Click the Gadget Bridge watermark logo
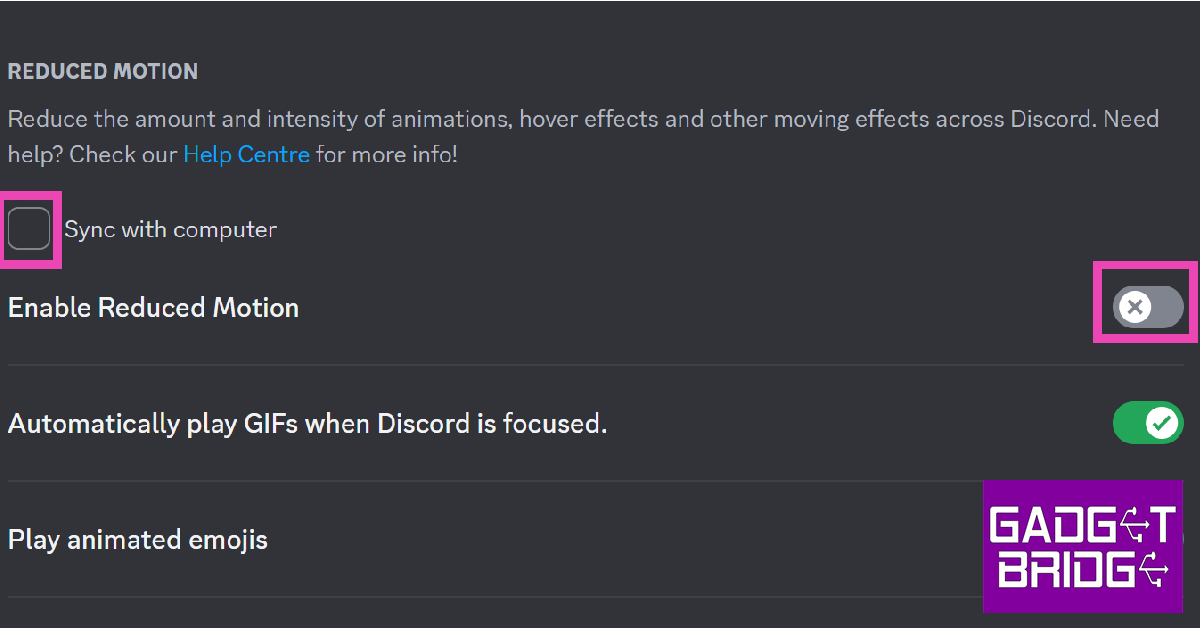Screen dimensions: 1200x628 click(x=1082, y=546)
